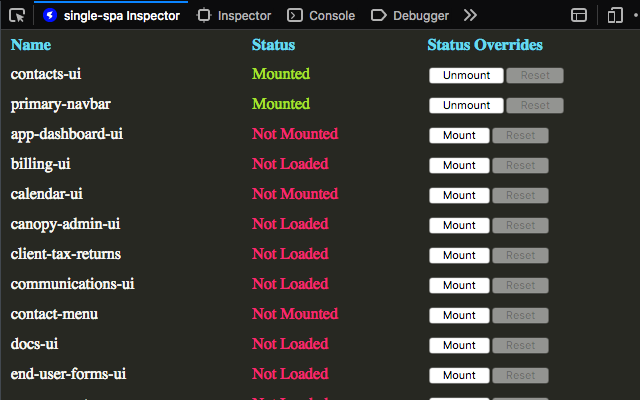Viewport: 640px width, 400px height.
Task: Mount the contact-menu application
Action: tap(459, 316)
